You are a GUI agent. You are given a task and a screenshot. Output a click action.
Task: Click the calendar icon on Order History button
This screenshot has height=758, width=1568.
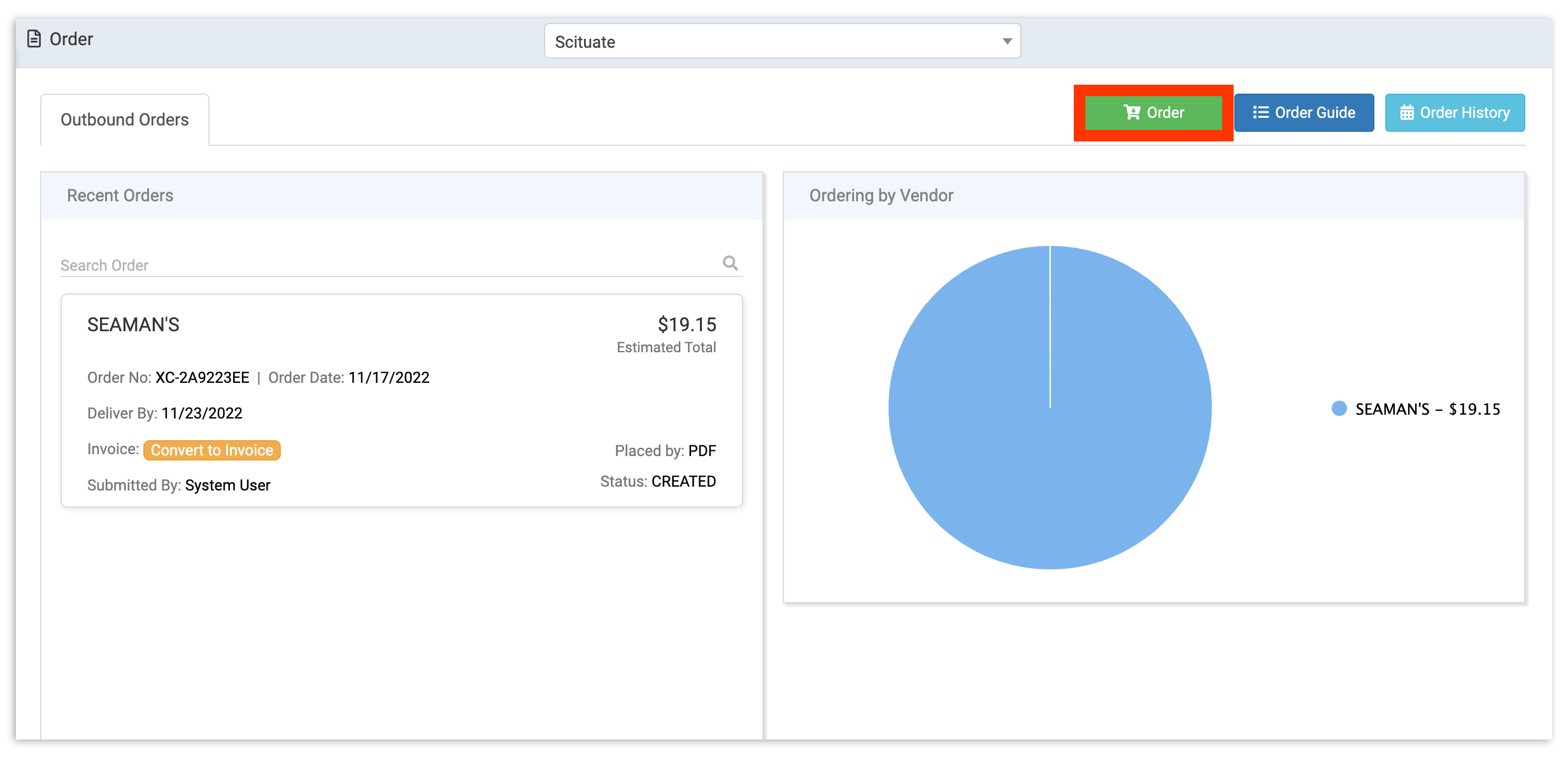pos(1407,113)
